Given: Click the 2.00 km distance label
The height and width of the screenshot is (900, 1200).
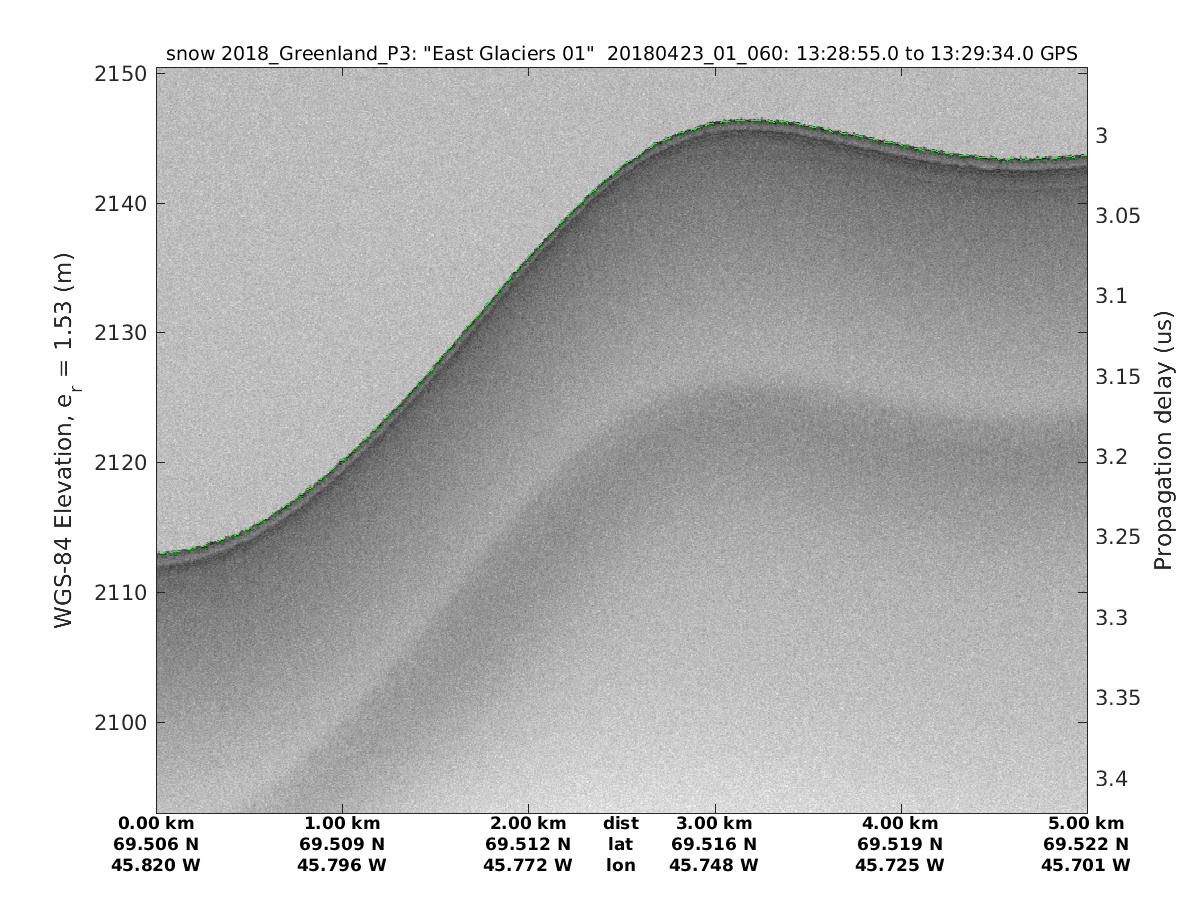Looking at the screenshot, I should pos(528,824).
